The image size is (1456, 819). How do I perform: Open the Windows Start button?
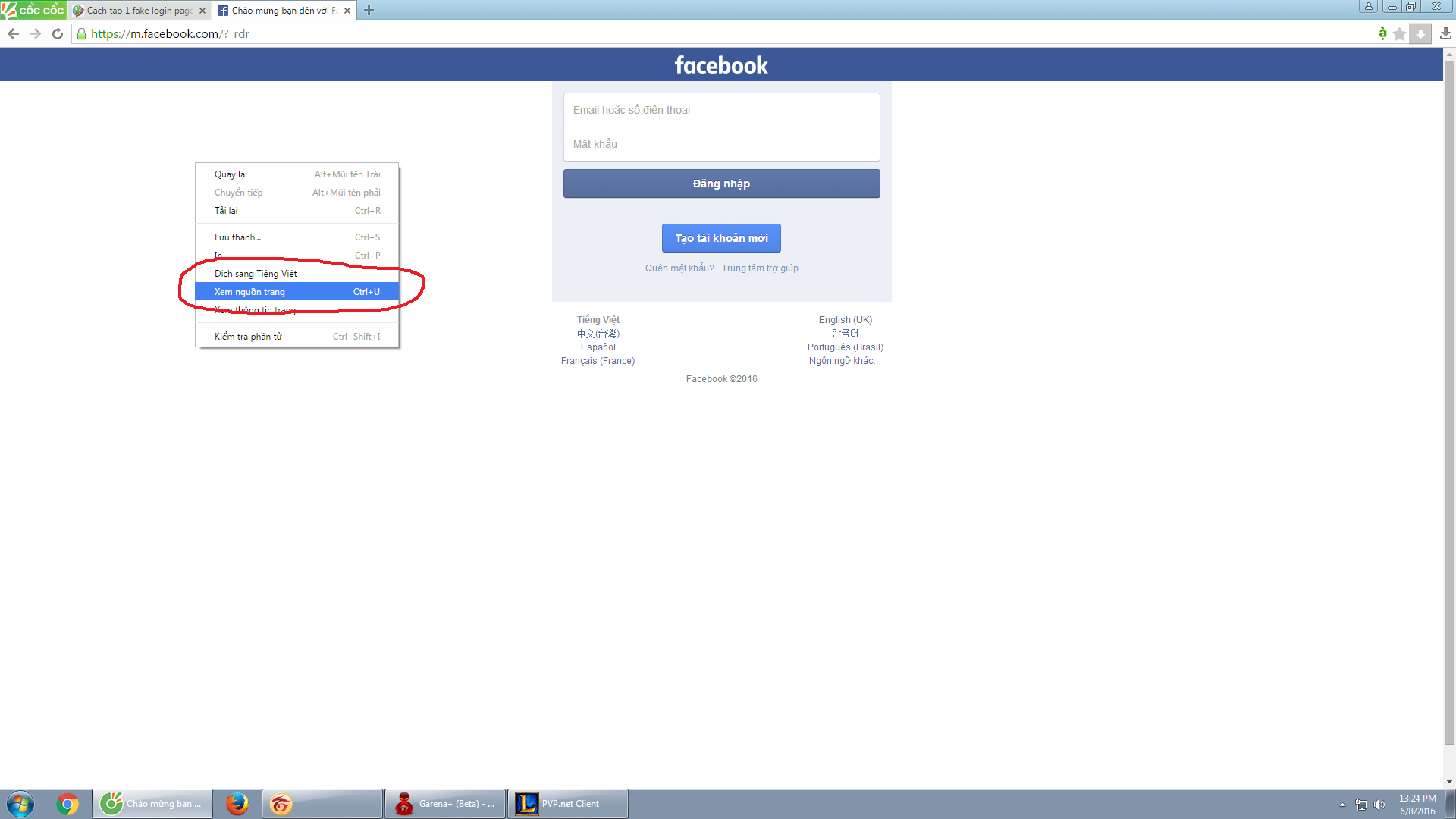pos(20,804)
